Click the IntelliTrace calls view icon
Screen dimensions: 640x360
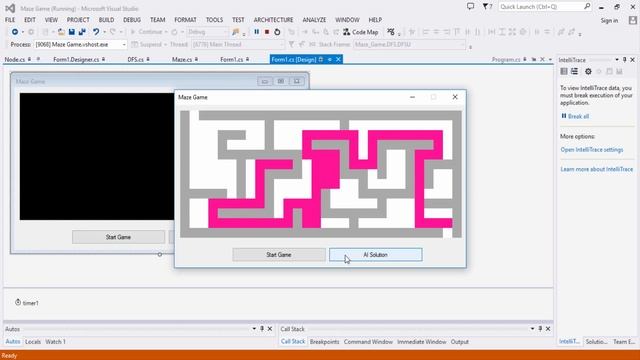[x=574, y=71]
